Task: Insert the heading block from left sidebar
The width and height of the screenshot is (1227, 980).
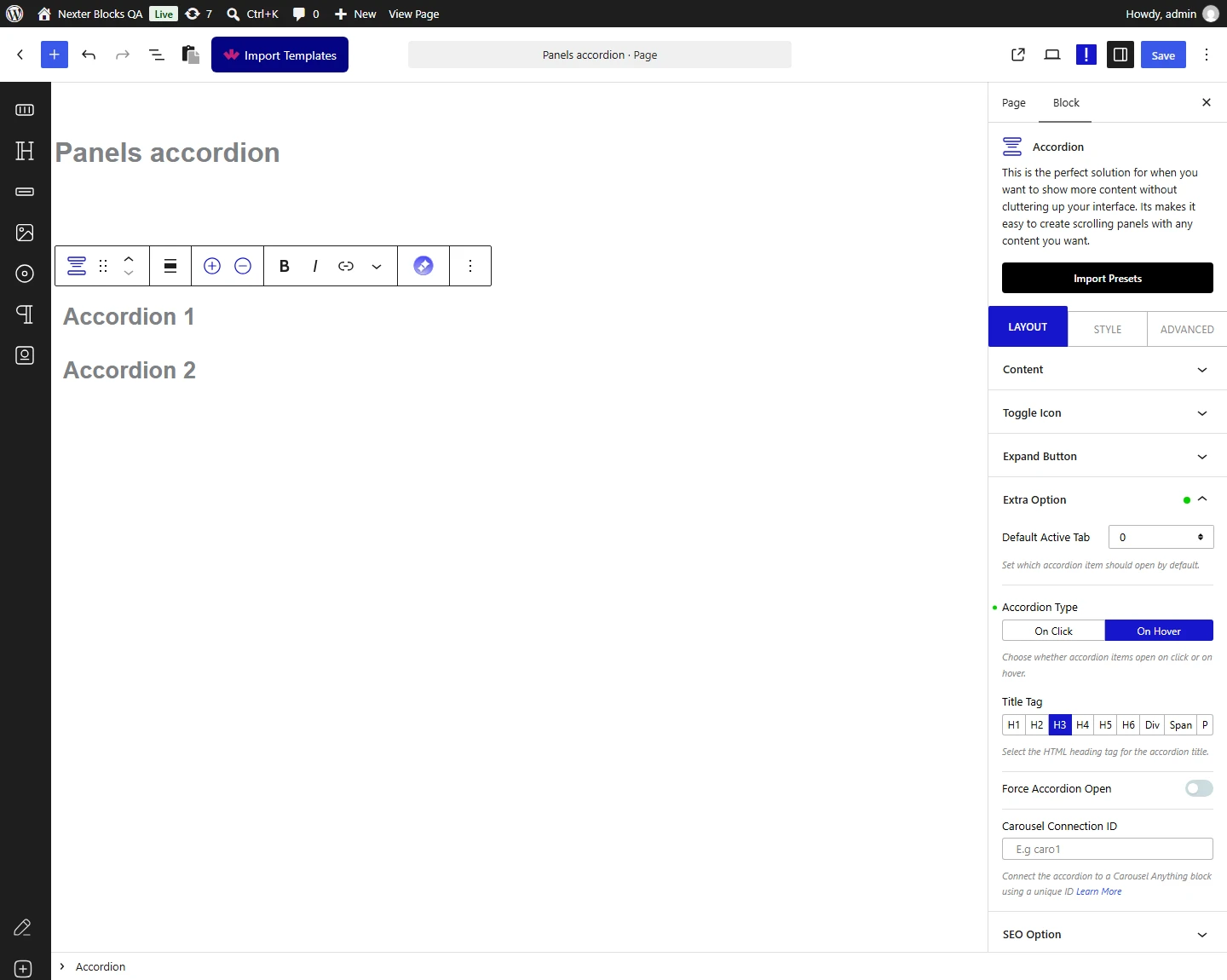Action: (x=25, y=151)
